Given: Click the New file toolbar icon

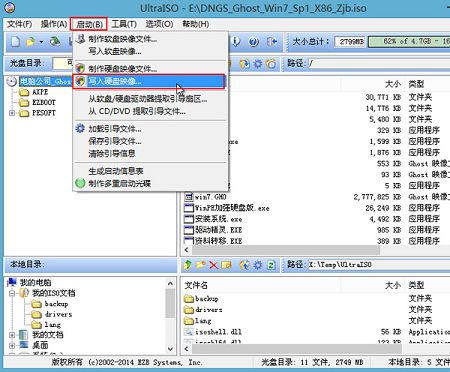Looking at the screenshot, I should tap(15, 42).
